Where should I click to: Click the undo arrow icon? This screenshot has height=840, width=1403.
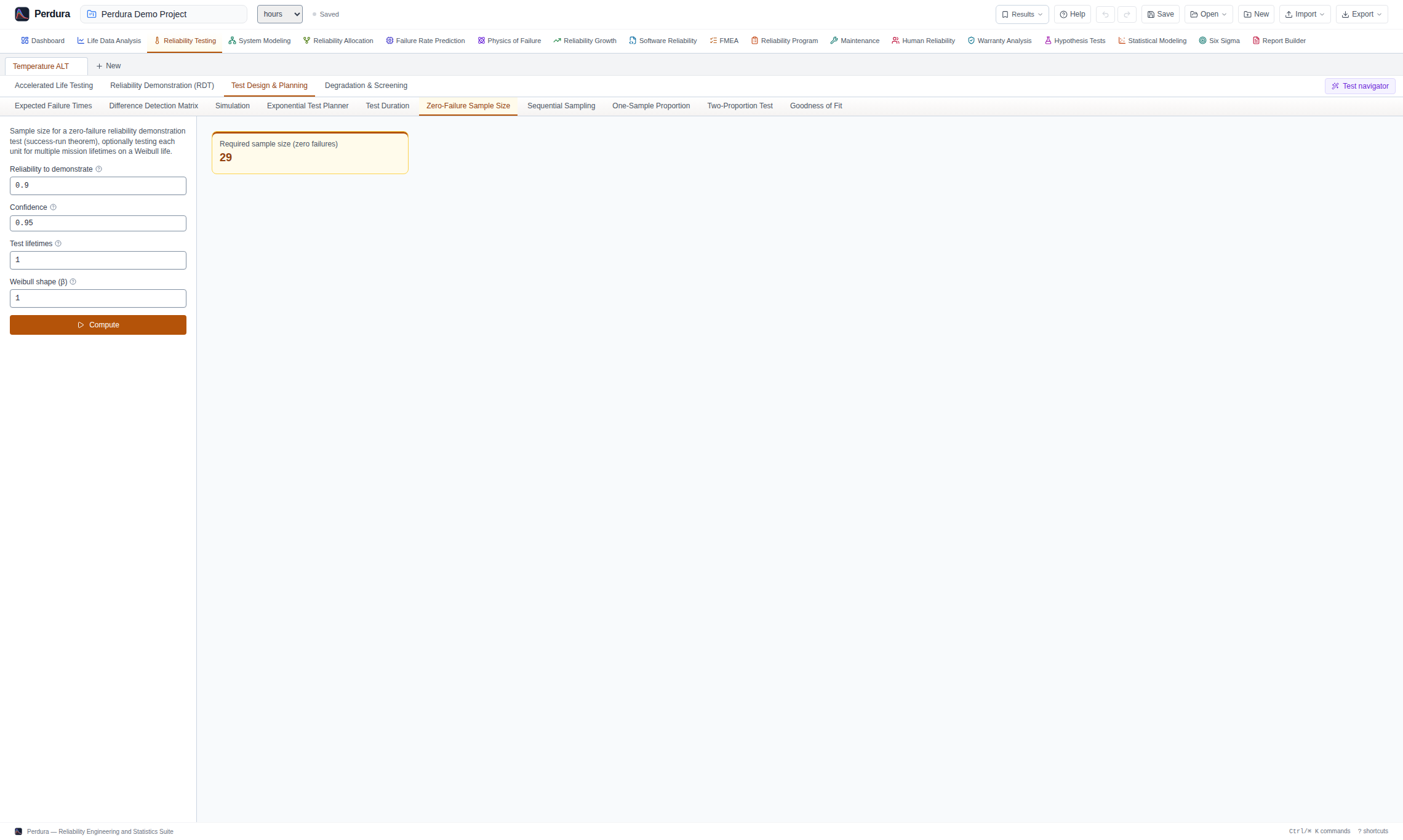tap(1105, 14)
